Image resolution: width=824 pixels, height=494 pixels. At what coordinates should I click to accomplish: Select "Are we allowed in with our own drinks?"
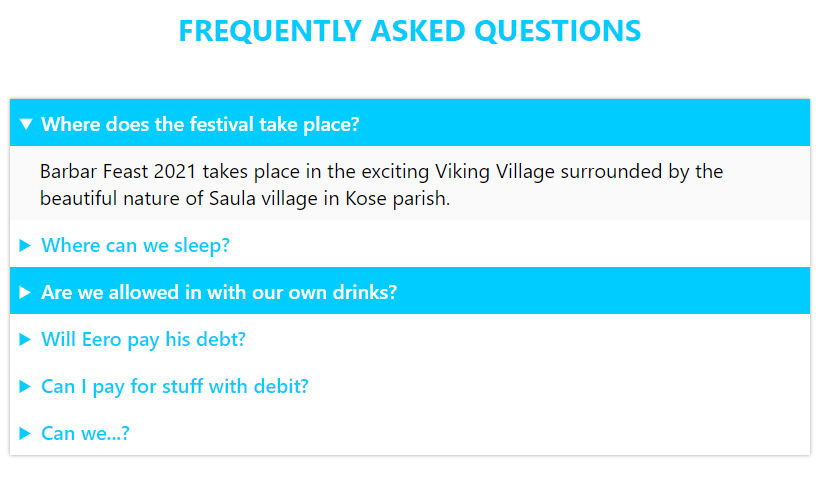coord(219,293)
